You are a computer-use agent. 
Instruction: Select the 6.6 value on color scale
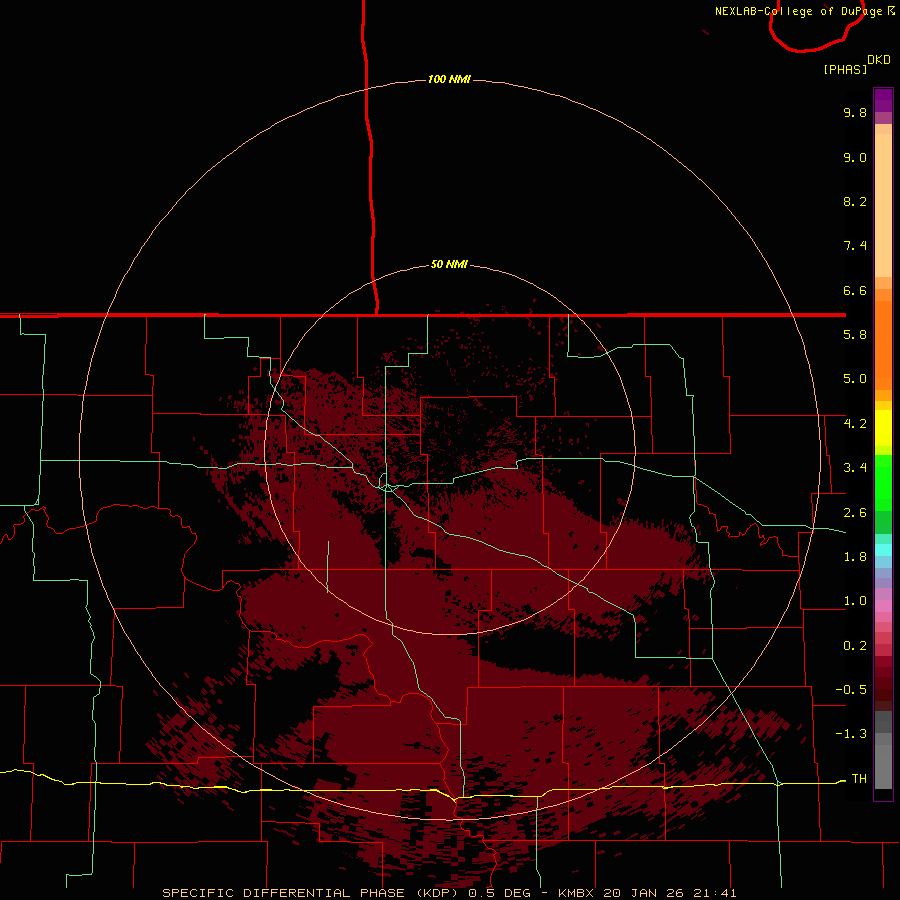click(855, 290)
